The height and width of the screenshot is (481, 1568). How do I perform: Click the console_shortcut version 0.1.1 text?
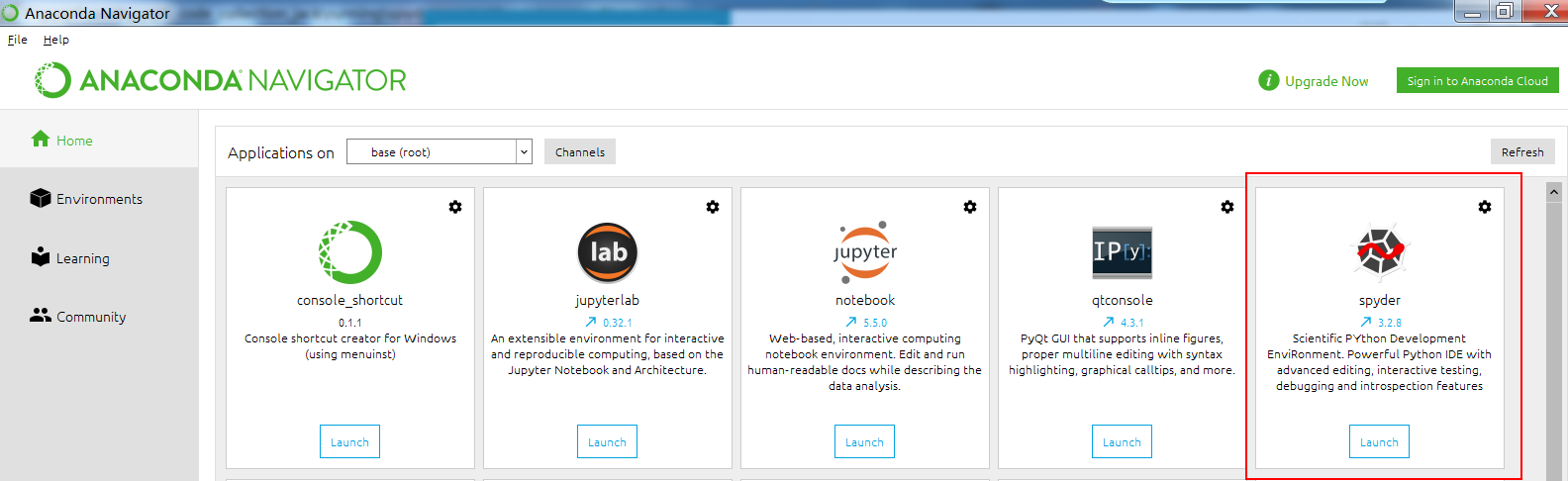(350, 323)
